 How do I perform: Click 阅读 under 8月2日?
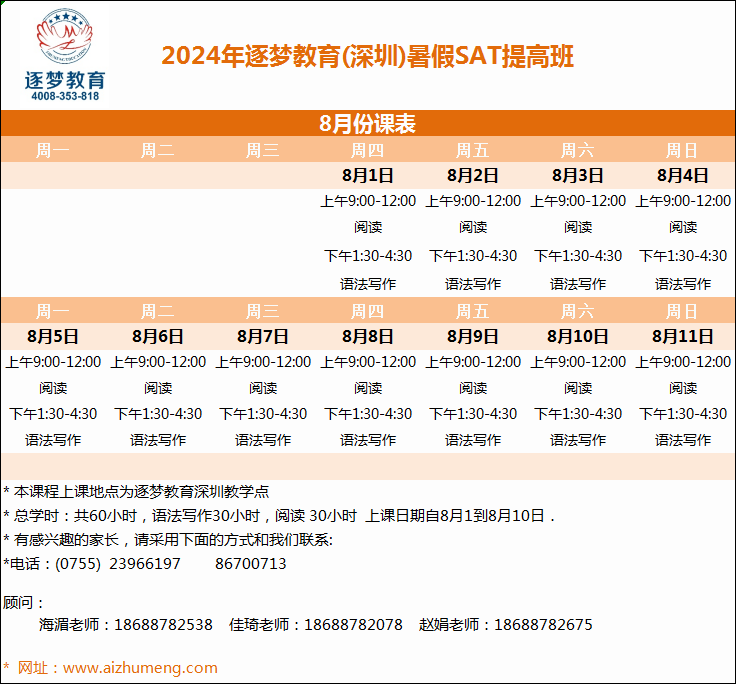tap(473, 227)
